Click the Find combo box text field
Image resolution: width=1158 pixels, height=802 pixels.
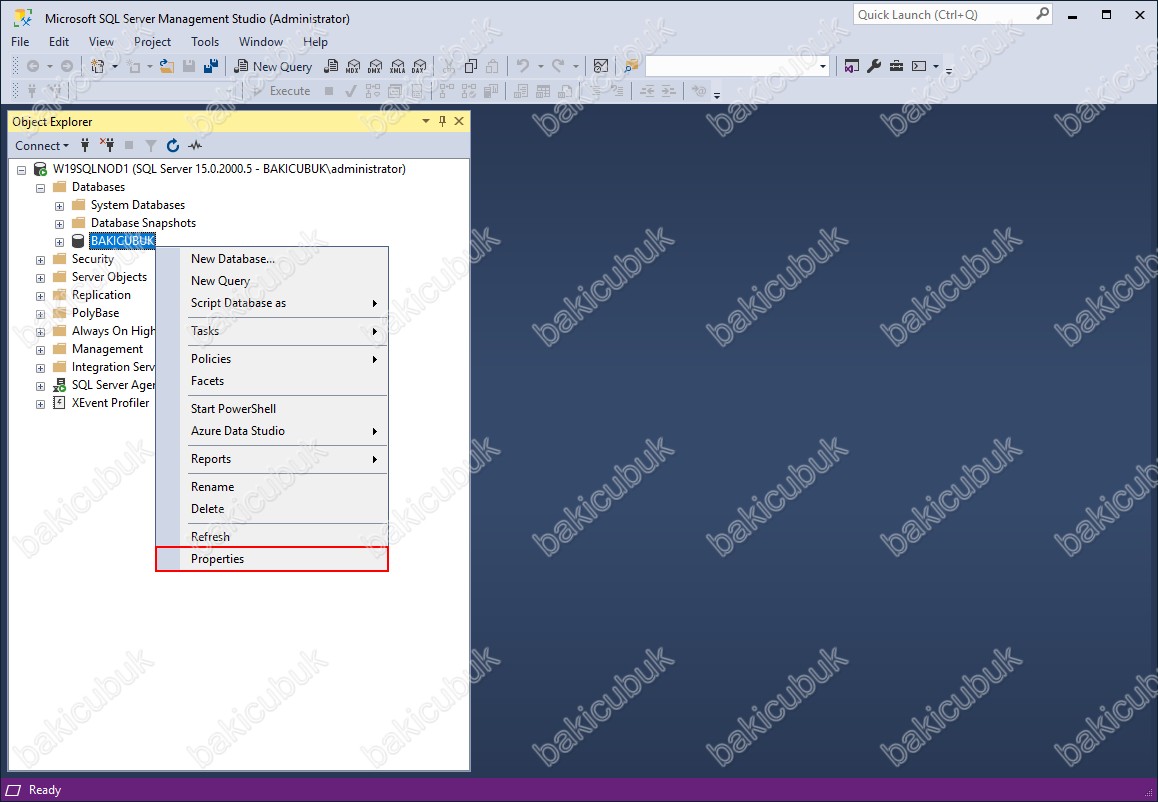pyautogui.click(x=731, y=66)
